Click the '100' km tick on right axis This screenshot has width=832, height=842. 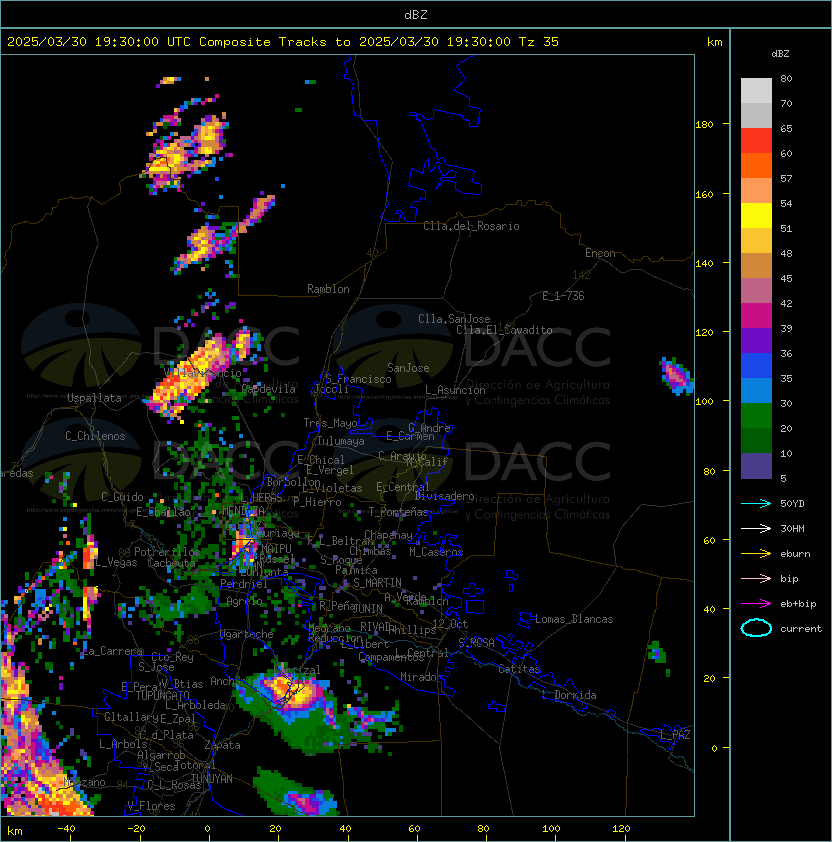(x=704, y=402)
